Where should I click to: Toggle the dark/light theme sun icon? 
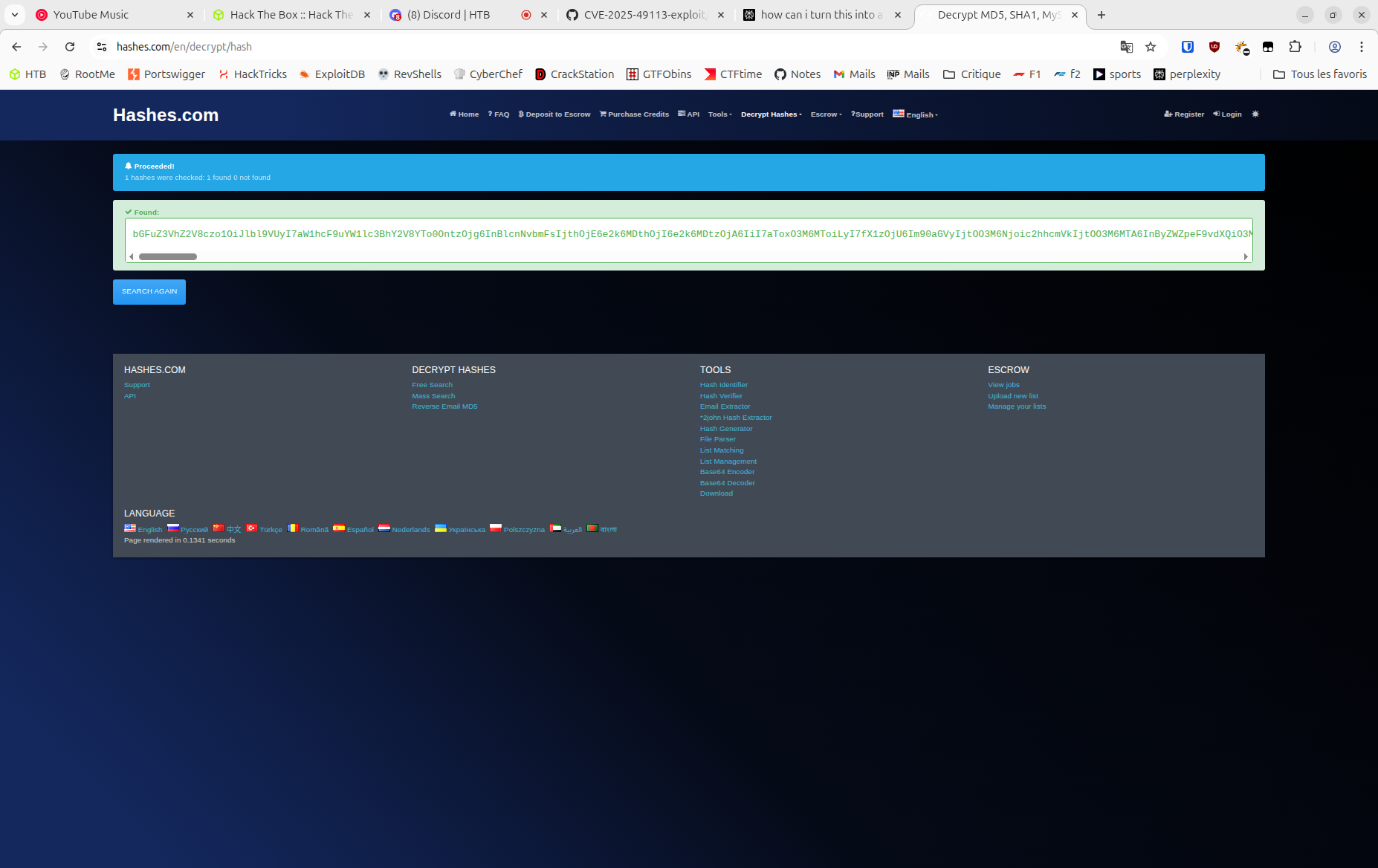tap(1255, 114)
